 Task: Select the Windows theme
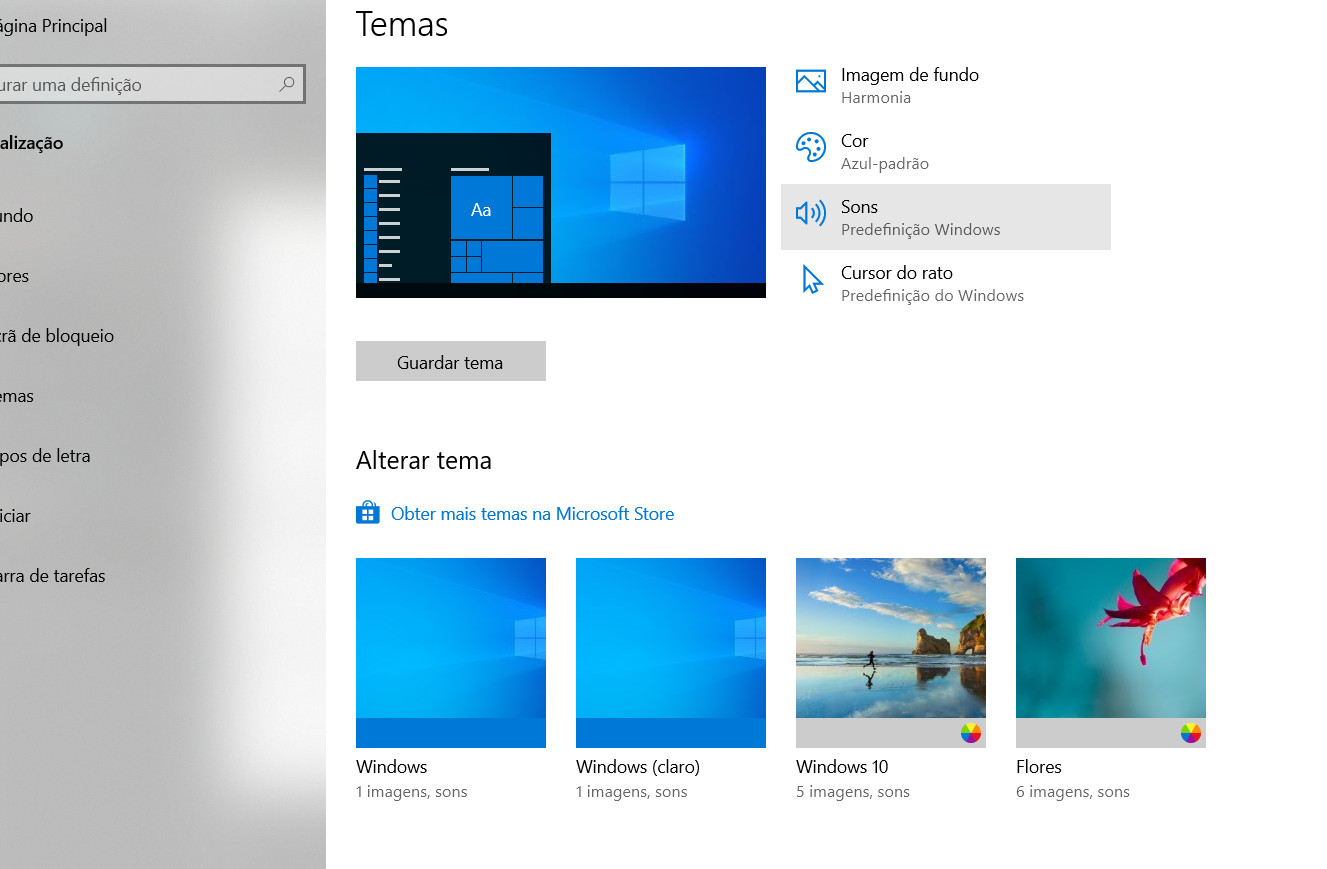(x=450, y=653)
